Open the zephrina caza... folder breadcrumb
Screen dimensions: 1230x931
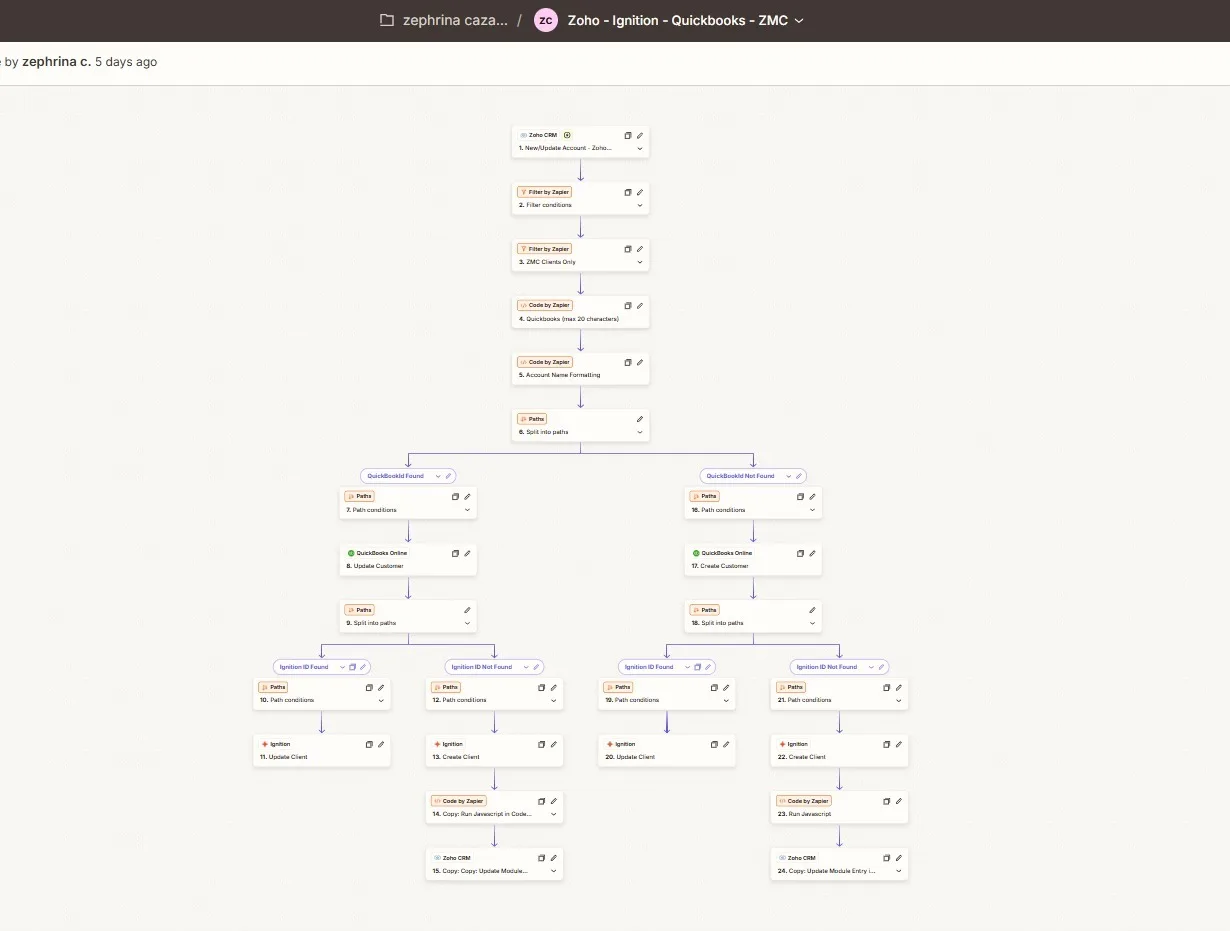(x=455, y=20)
